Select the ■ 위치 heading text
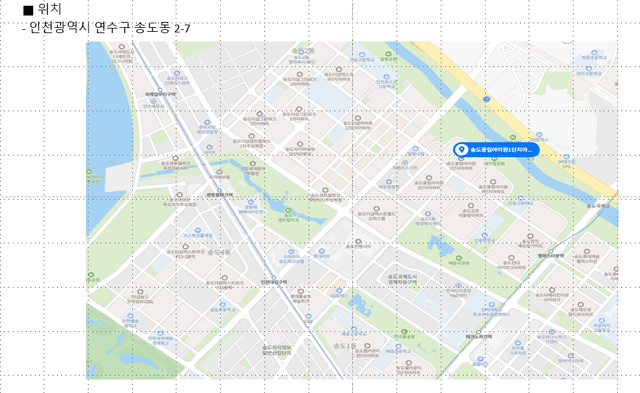Image resolution: width=640 pixels, height=393 pixels. click(42, 9)
